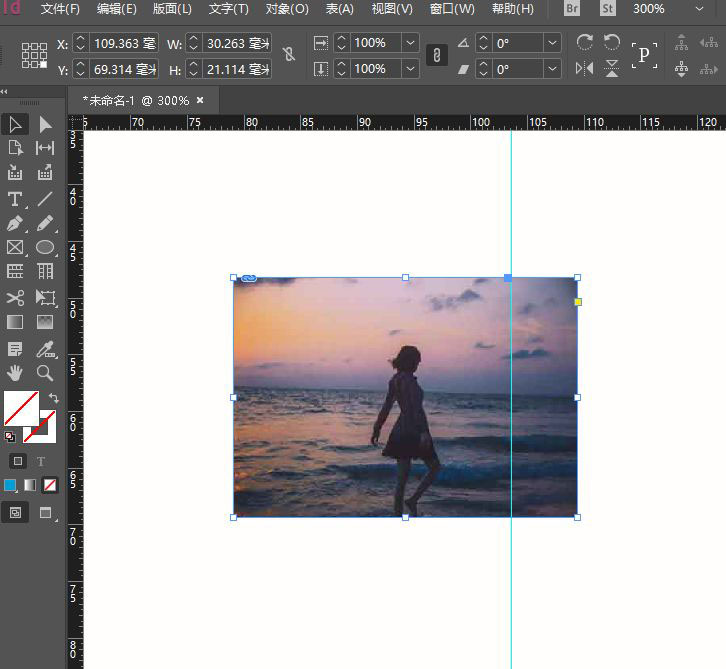
Task: Open the shear angle dropdown
Action: coord(553,69)
